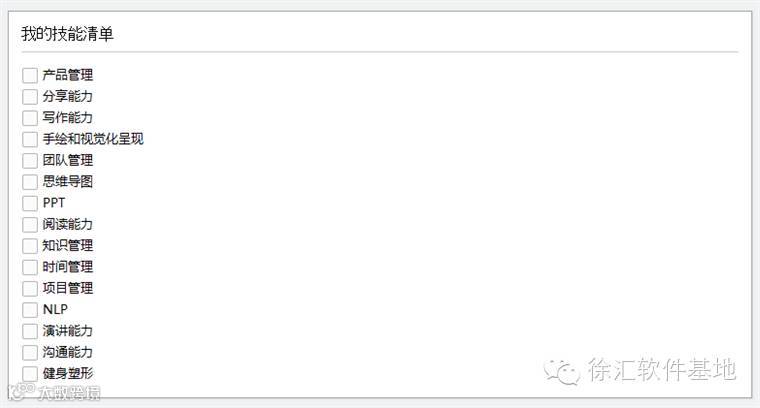Tick the PPT checkbox
The height and width of the screenshot is (408, 760).
(x=29, y=203)
